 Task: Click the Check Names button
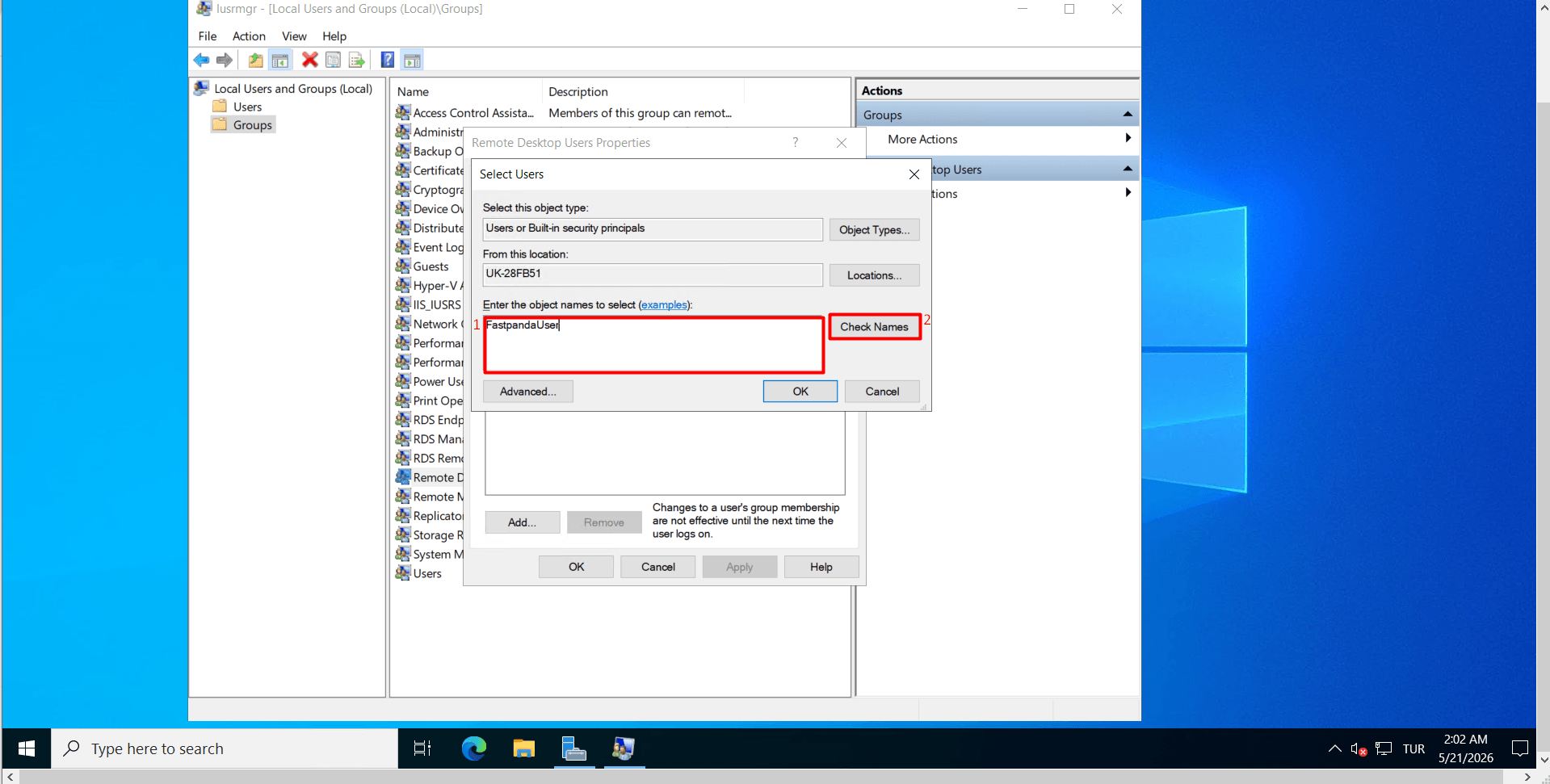point(874,327)
